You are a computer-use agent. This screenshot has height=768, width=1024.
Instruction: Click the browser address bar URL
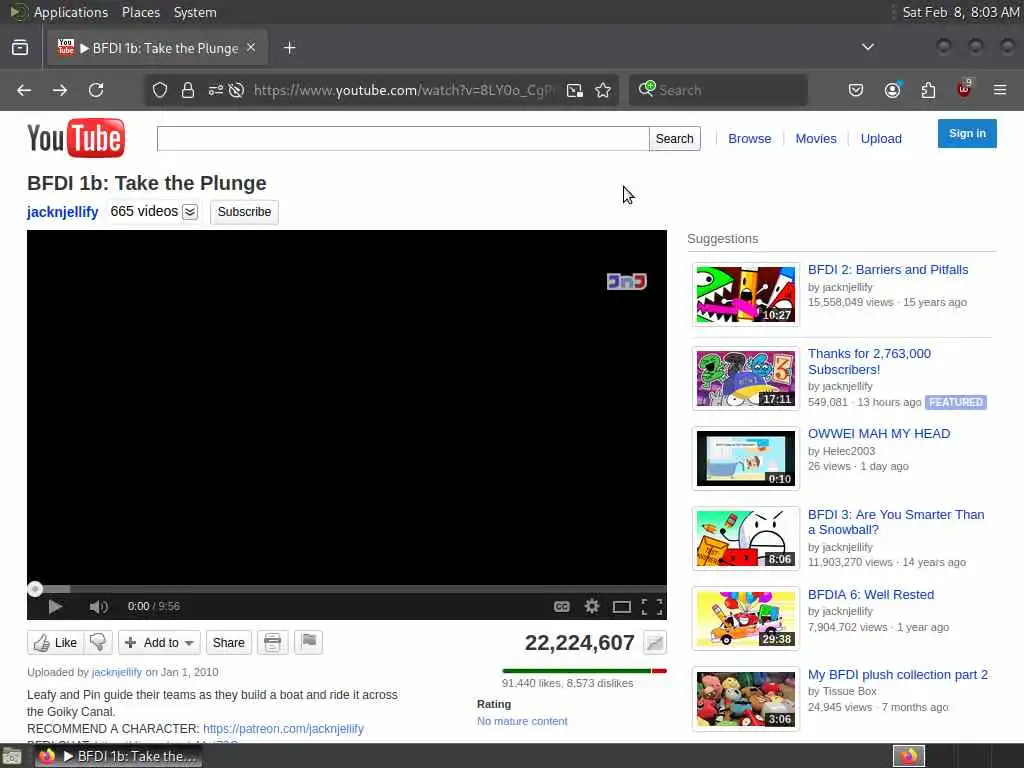tap(404, 90)
